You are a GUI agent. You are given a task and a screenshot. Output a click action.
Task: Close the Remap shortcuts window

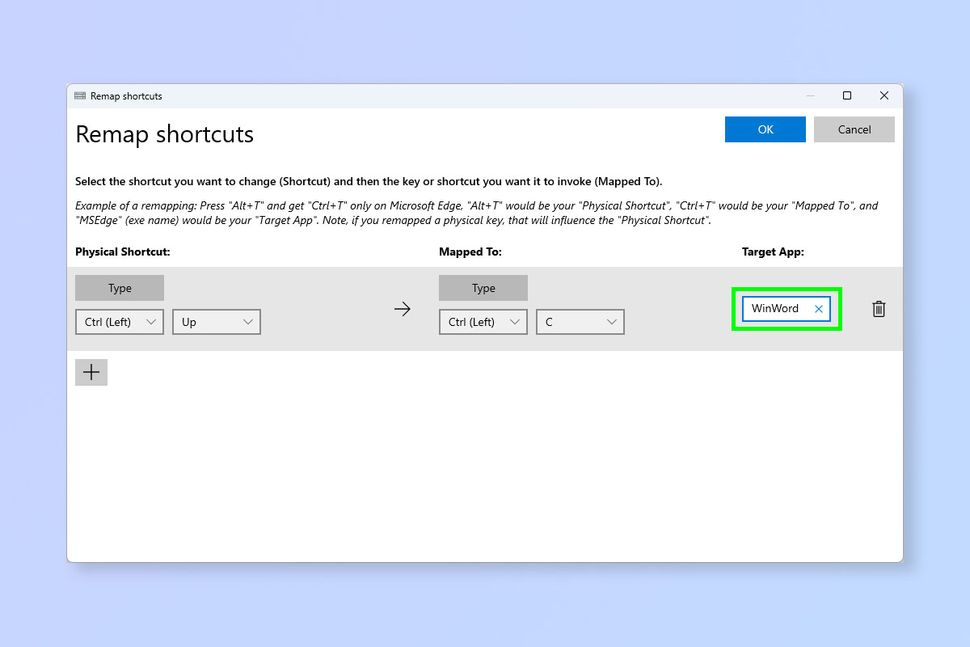(x=884, y=95)
